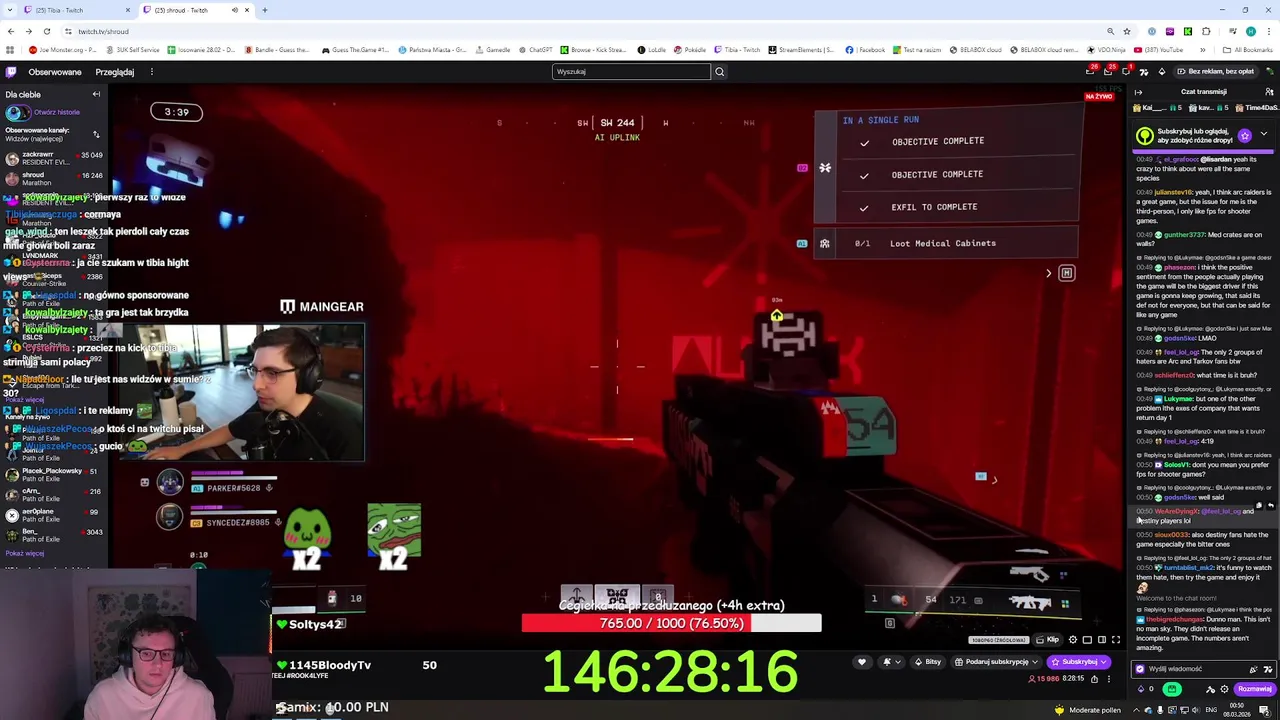Open Windows notification center icon
Viewport: 1280px width, 720px height.
point(1264,711)
